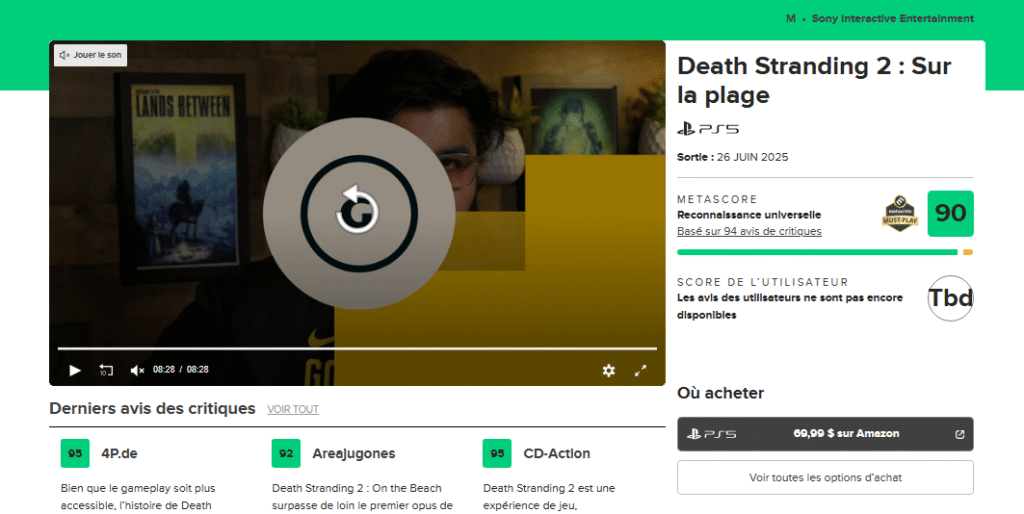Click the game title 'Death Stranding 2 : Sur la plage'
Image resolution: width=1024 pixels, height=514 pixels.
click(x=814, y=80)
